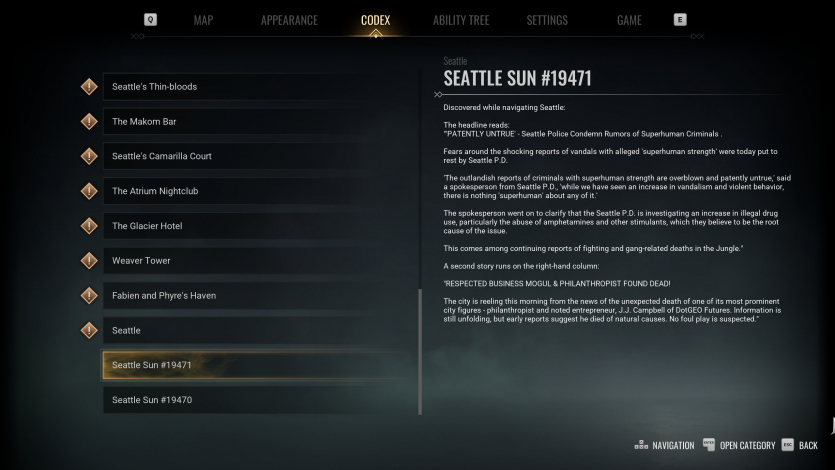
Task: Switch to the Map tab
Action: pos(203,20)
